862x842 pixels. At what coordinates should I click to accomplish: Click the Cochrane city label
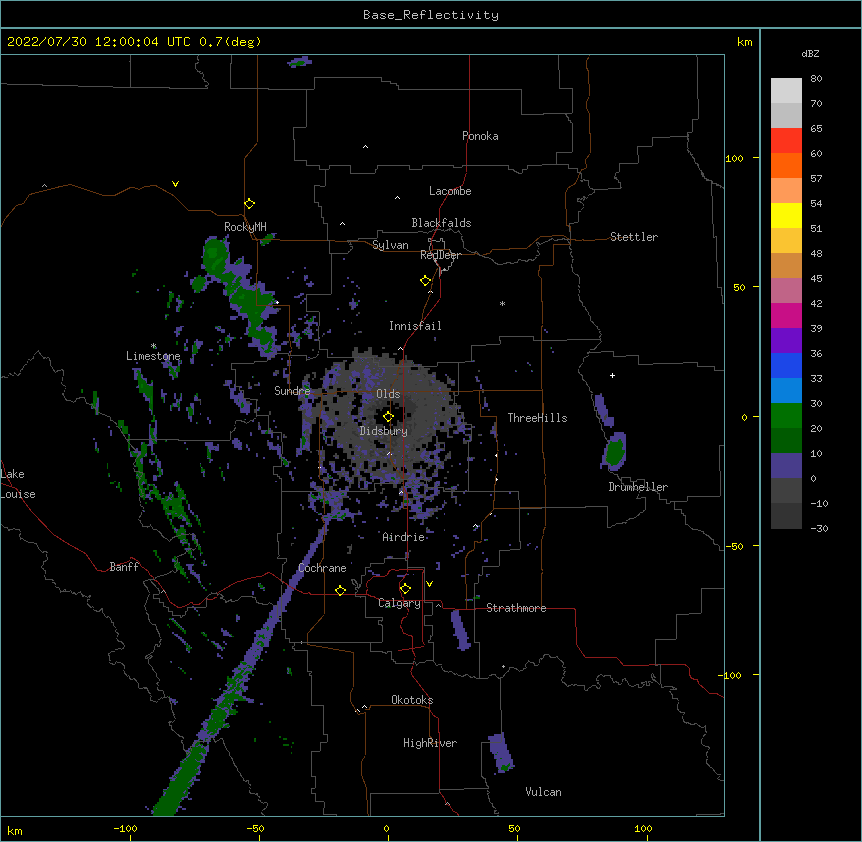click(x=322, y=568)
